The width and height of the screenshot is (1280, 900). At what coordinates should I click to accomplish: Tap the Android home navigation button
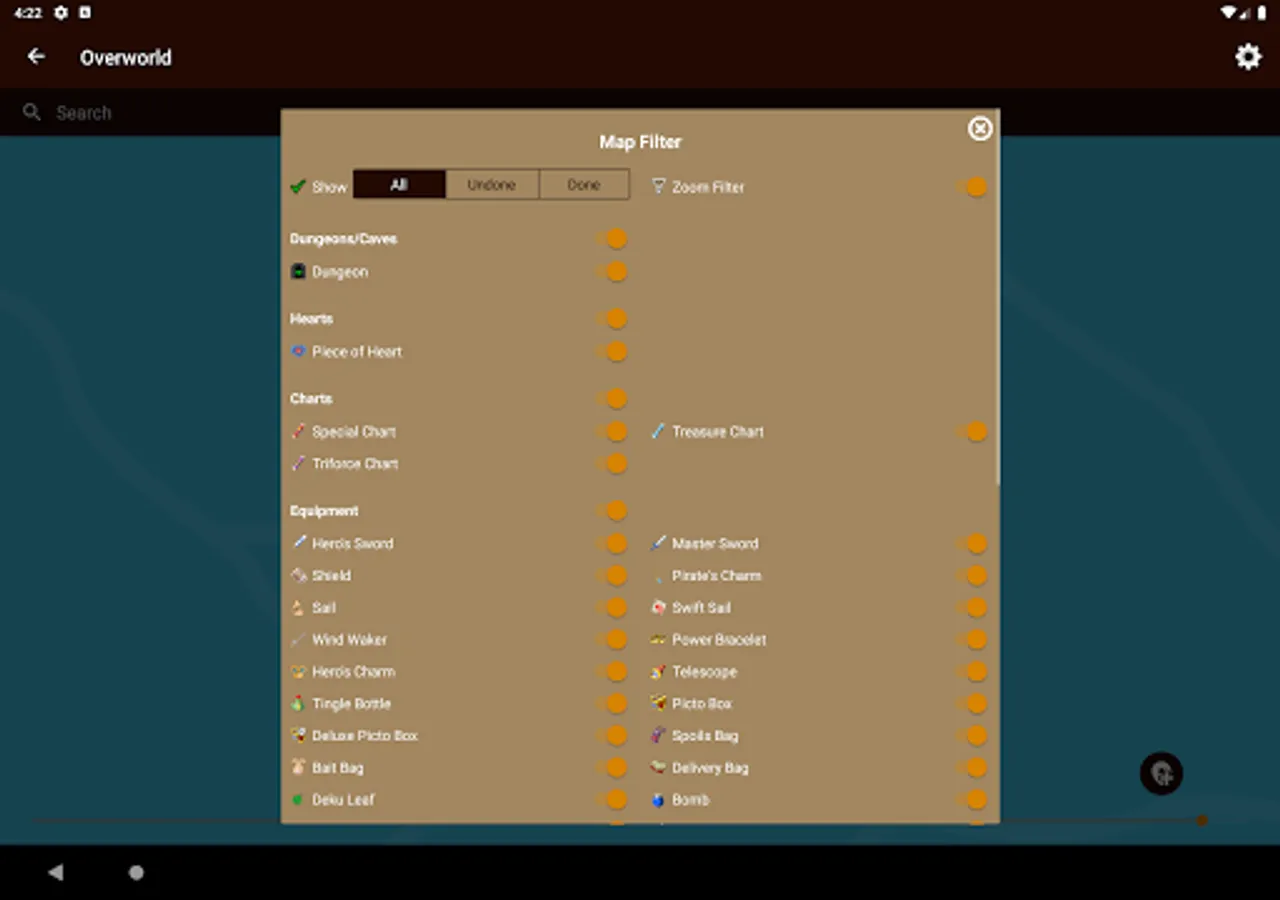pyautogui.click(x=136, y=872)
